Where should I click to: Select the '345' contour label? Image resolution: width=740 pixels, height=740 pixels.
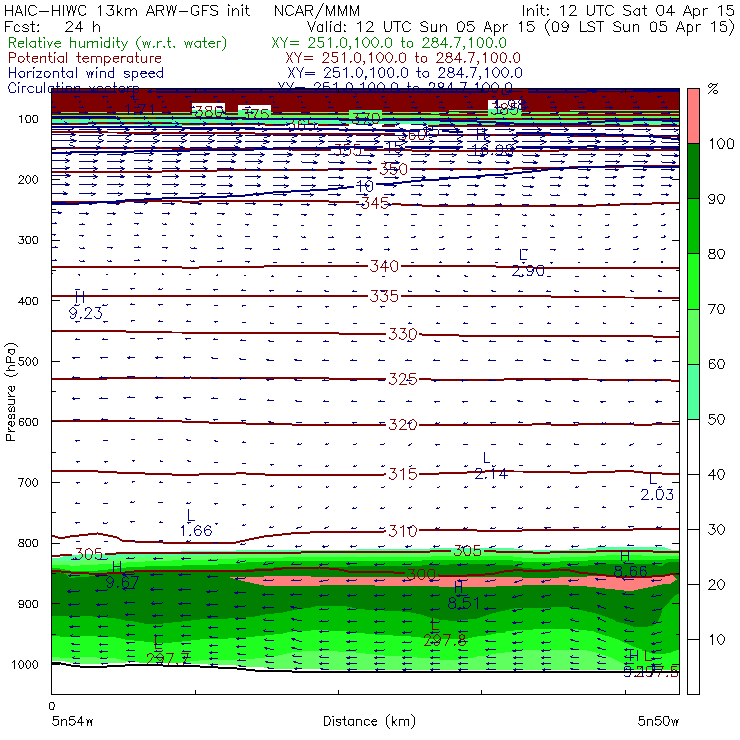click(375, 203)
